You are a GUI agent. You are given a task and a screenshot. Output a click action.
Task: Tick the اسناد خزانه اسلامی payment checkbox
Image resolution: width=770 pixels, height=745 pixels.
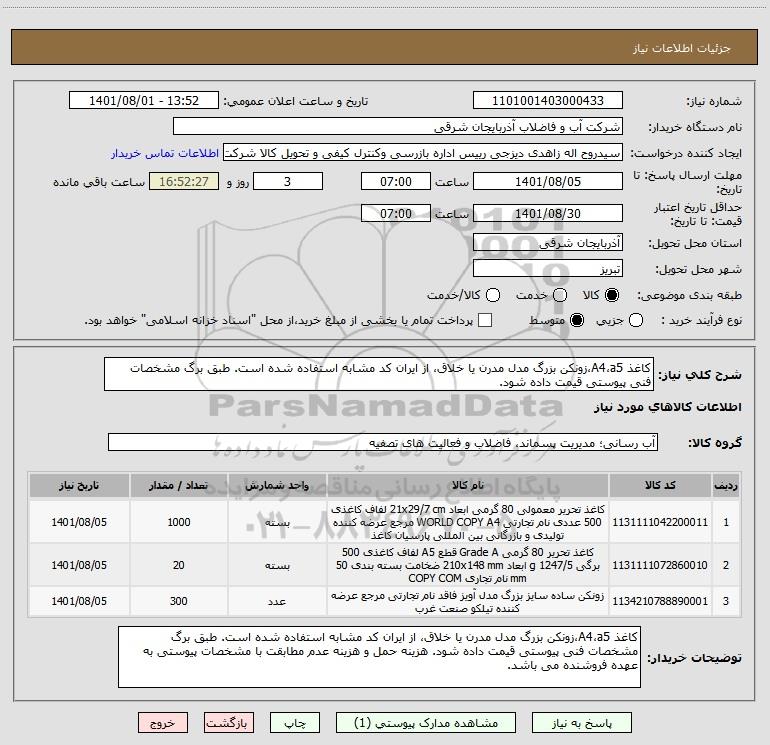pos(485,320)
